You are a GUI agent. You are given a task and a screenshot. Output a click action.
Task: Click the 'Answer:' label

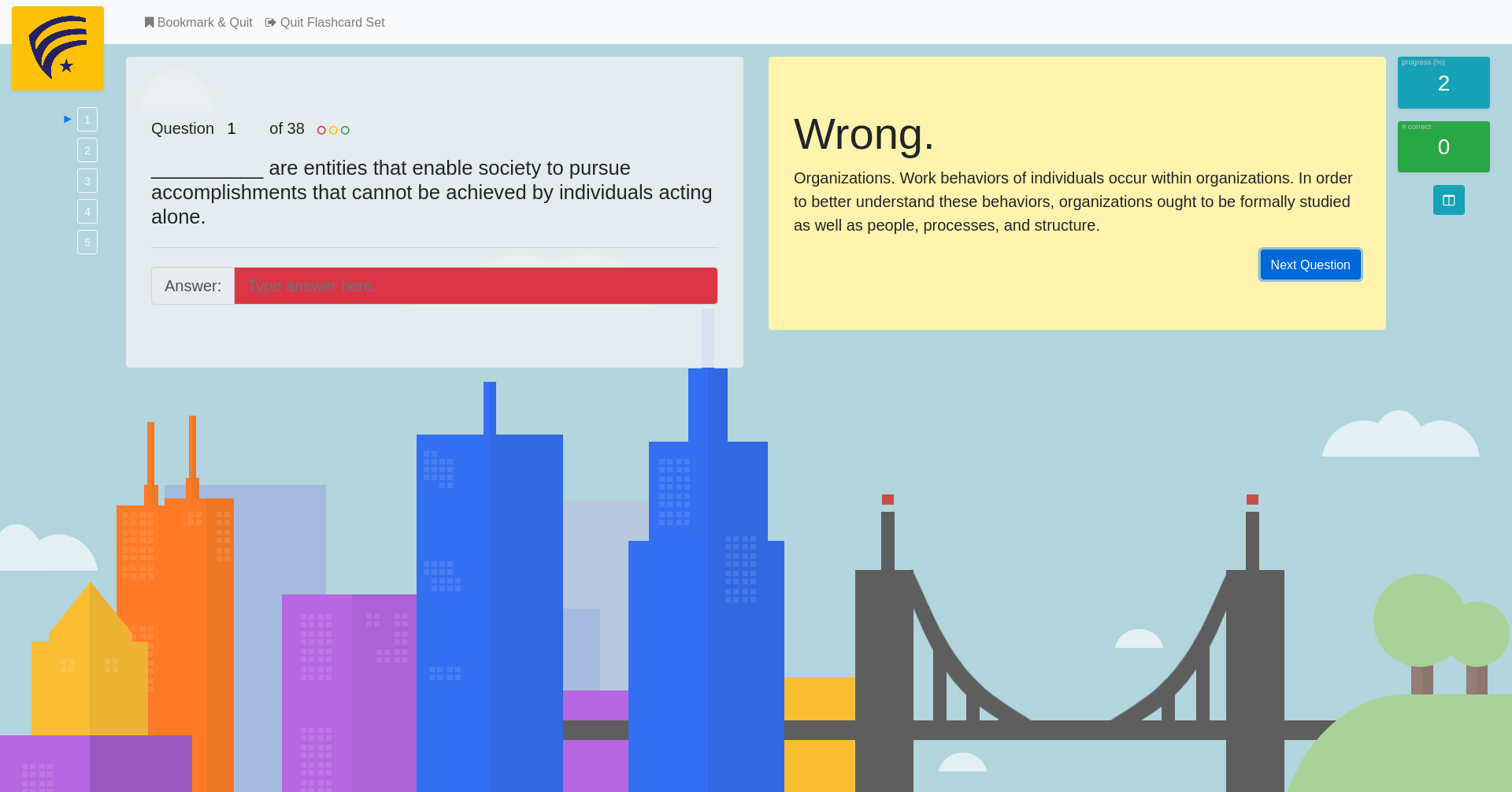[x=193, y=286]
